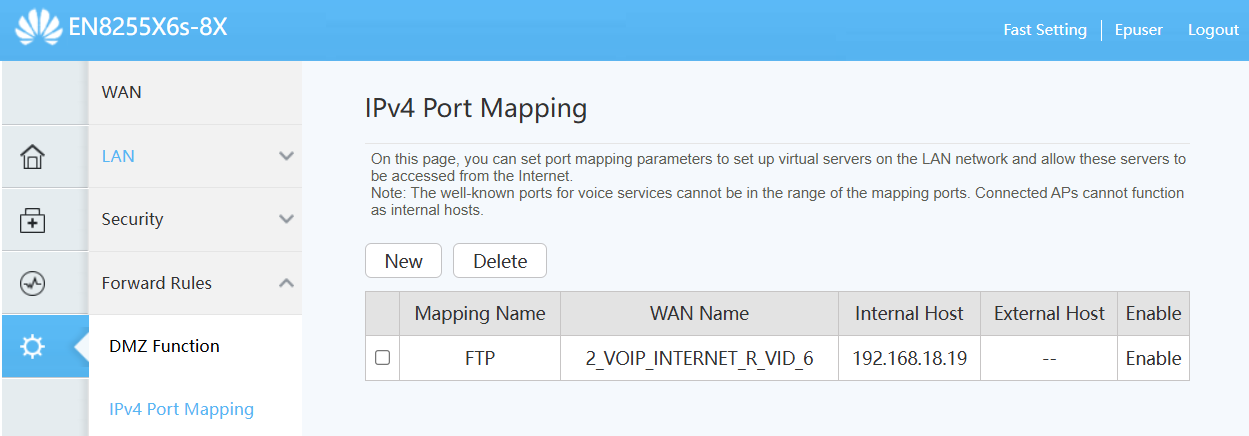Click the 2_VOIP_INTERNET_R_VID_6 WAN name cell
Image resolution: width=1249 pixels, height=436 pixels.
(x=699, y=358)
